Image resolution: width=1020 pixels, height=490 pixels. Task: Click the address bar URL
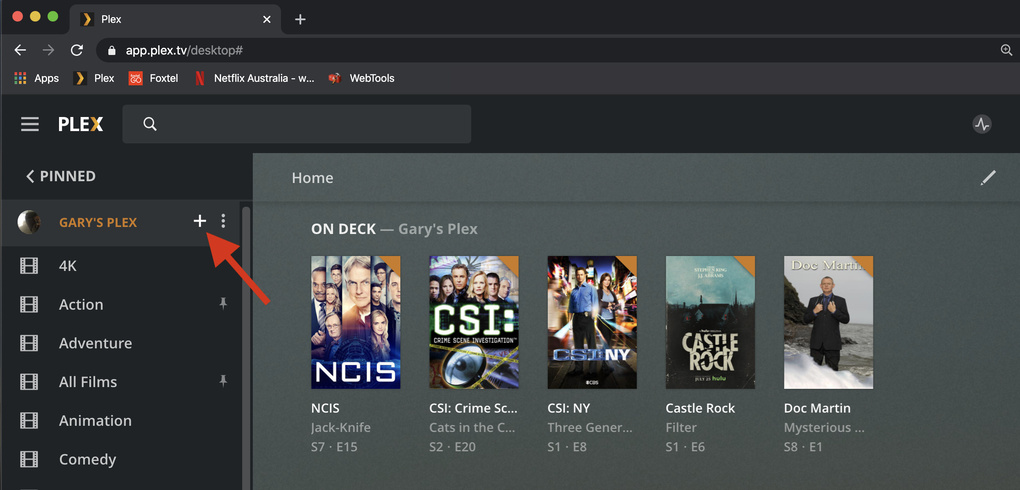point(184,50)
